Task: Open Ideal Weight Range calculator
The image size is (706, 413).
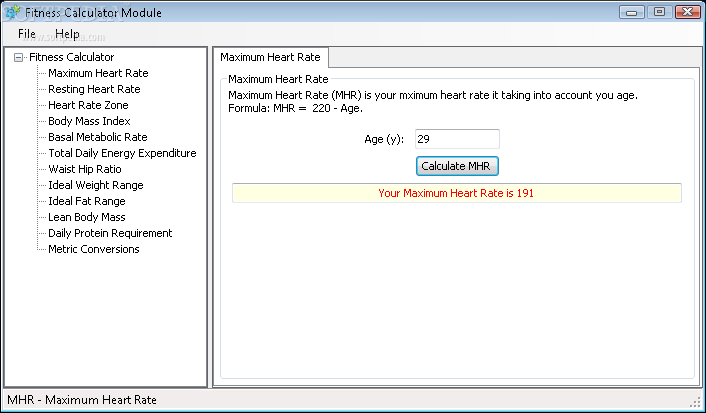Action: [95, 185]
